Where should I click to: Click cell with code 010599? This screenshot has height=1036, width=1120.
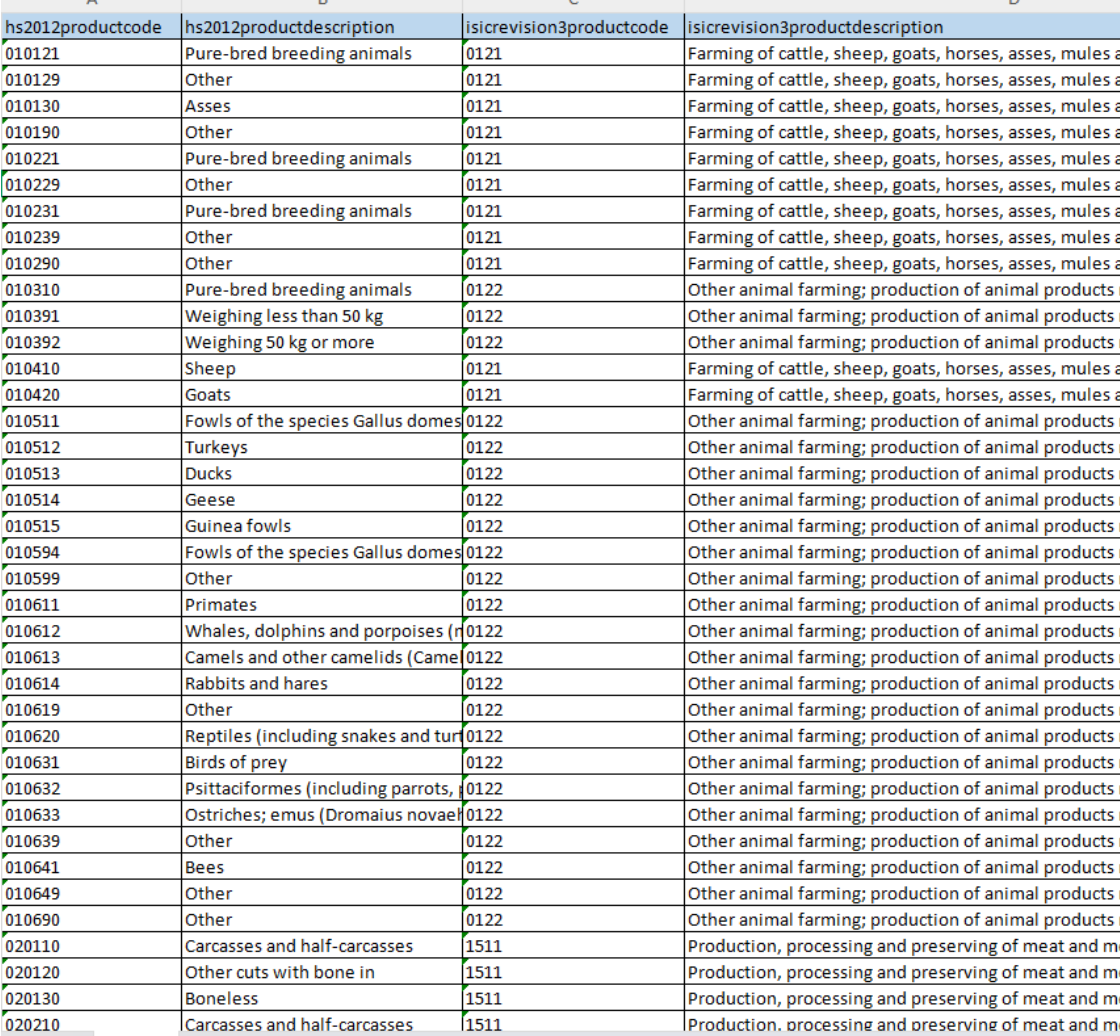pos(91,579)
